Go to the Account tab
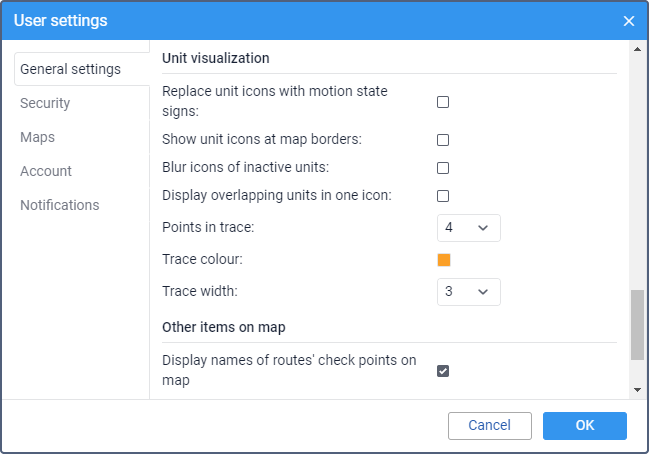 coord(46,171)
